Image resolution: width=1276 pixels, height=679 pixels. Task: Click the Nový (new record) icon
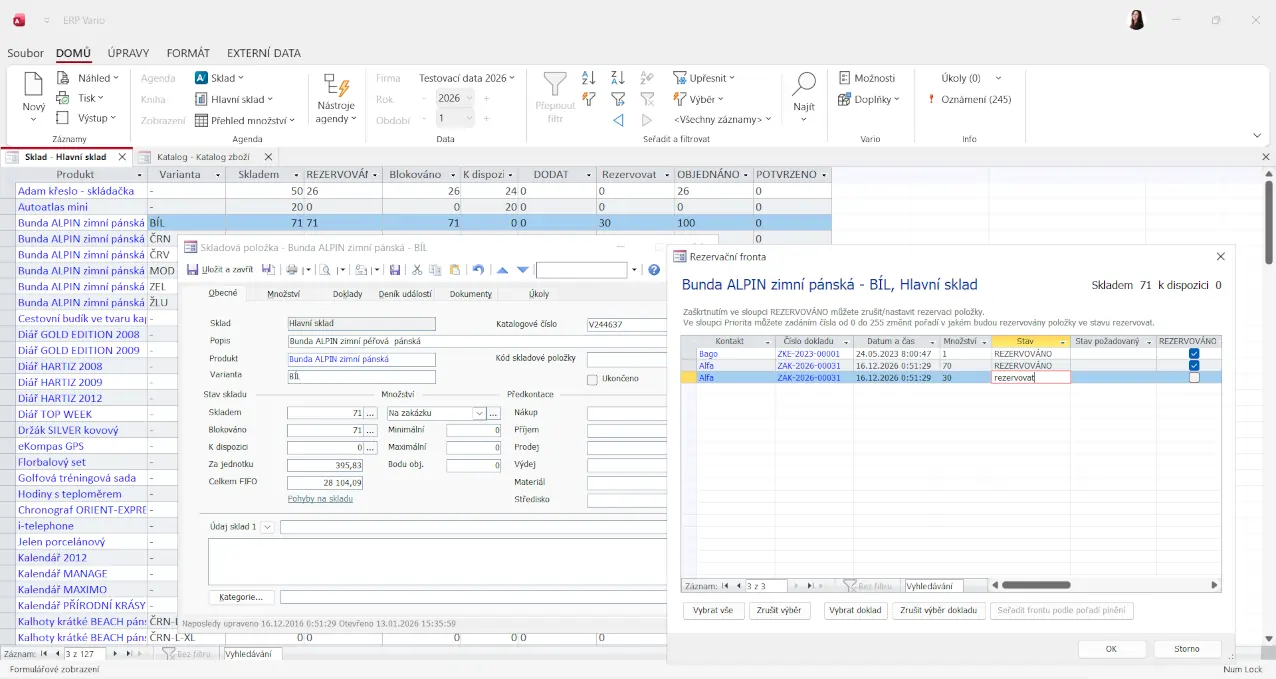click(x=33, y=86)
